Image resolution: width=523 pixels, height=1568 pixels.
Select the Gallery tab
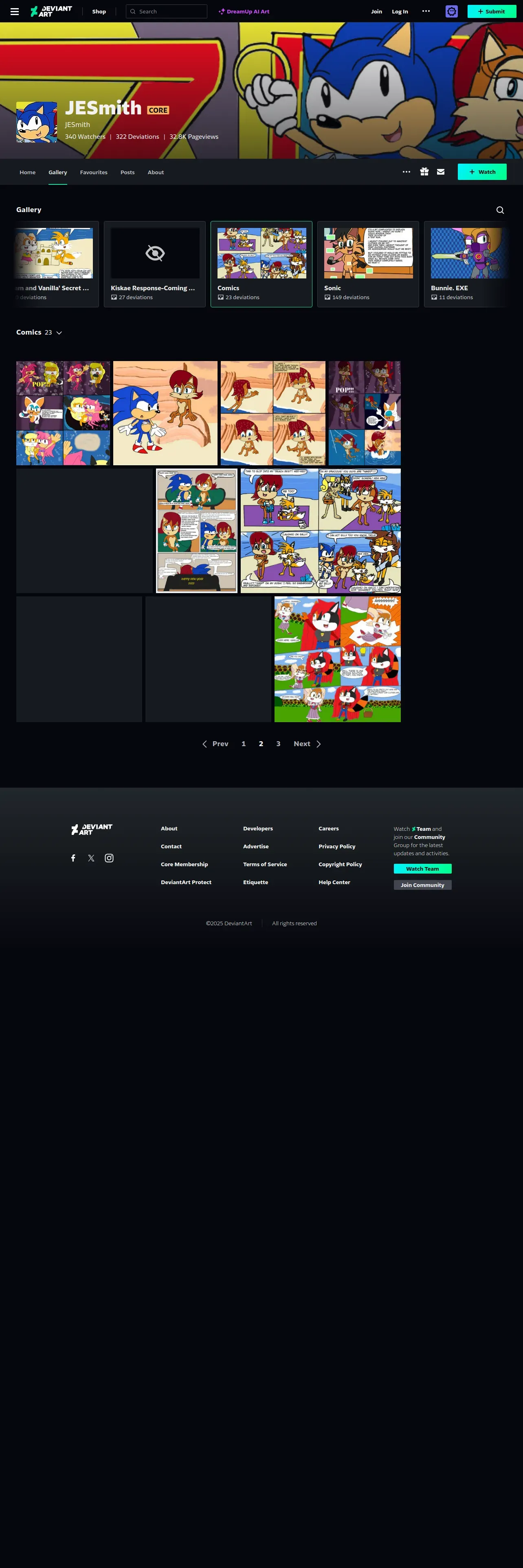(x=58, y=172)
